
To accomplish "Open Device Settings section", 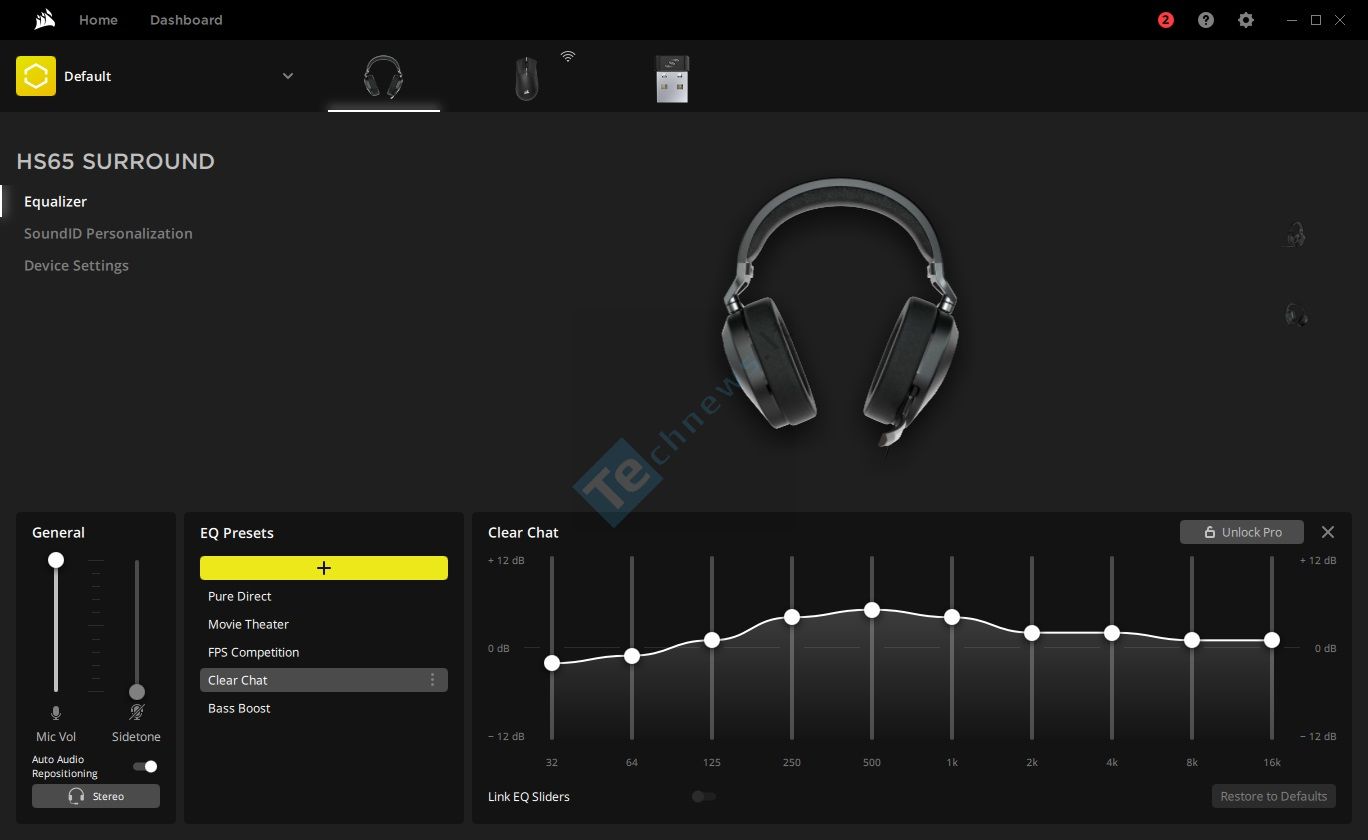I will (x=76, y=265).
